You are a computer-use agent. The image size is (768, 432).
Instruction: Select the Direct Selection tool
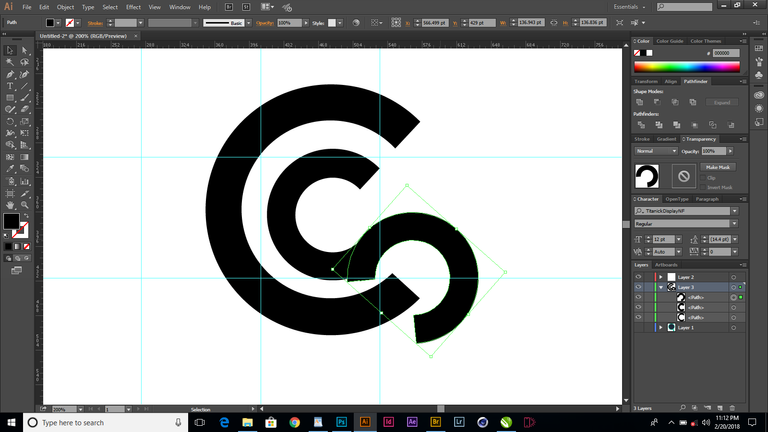pyautogui.click(x=24, y=50)
